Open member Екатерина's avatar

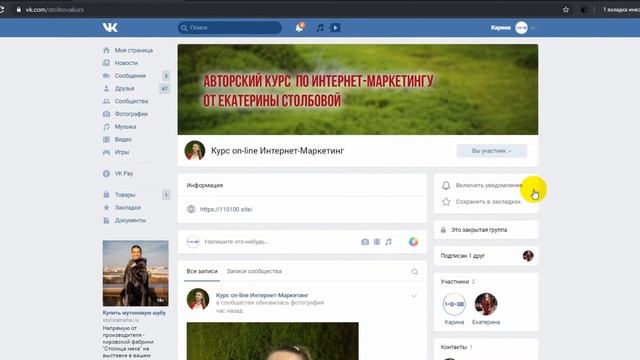point(486,304)
